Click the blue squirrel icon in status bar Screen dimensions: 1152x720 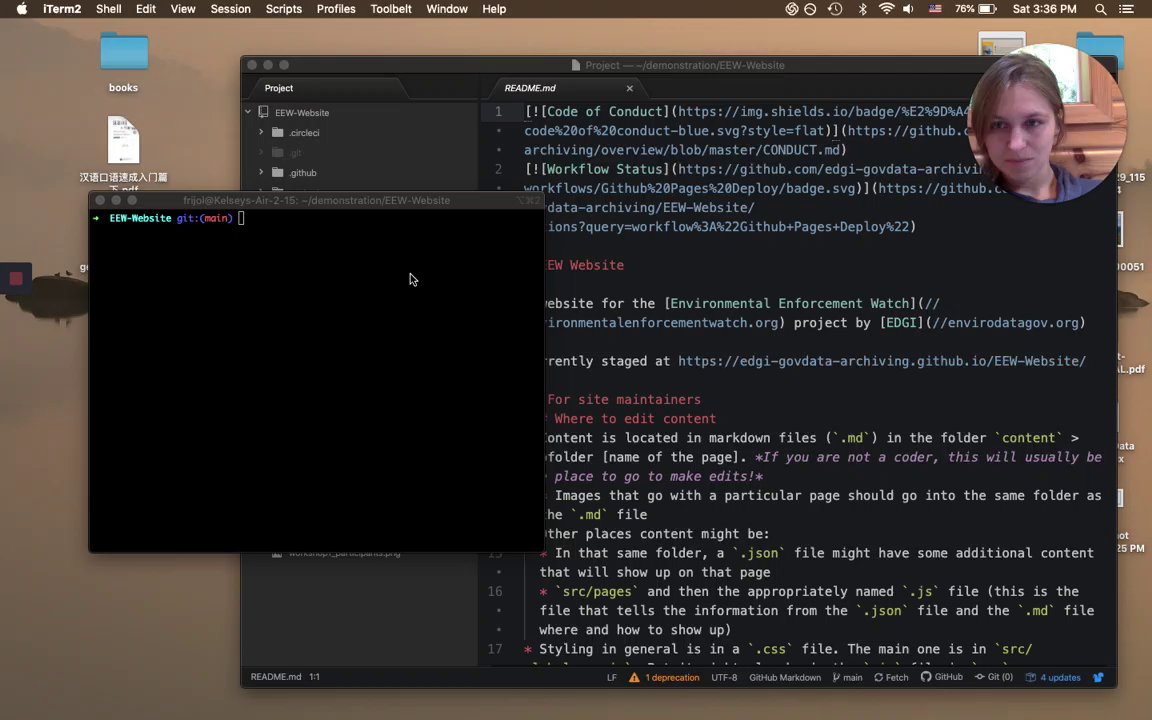[x=1098, y=677]
